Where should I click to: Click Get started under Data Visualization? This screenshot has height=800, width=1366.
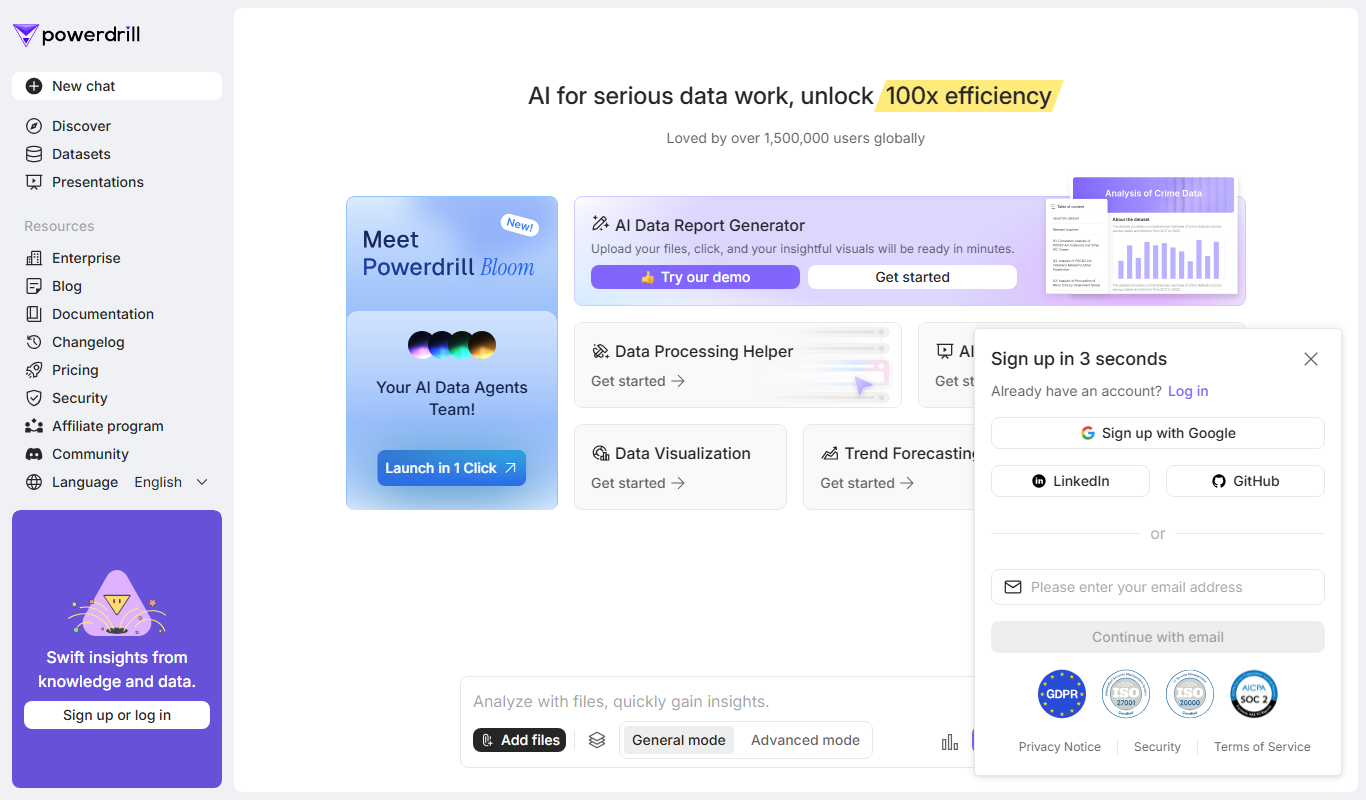coord(638,483)
